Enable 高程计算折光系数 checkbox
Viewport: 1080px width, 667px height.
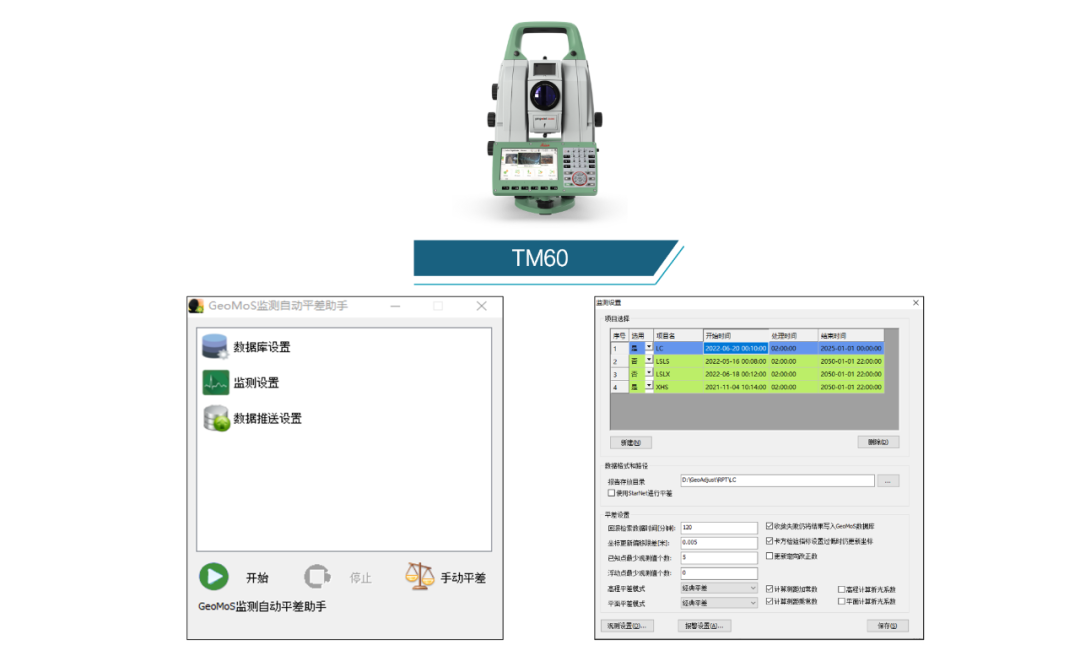pos(841,590)
